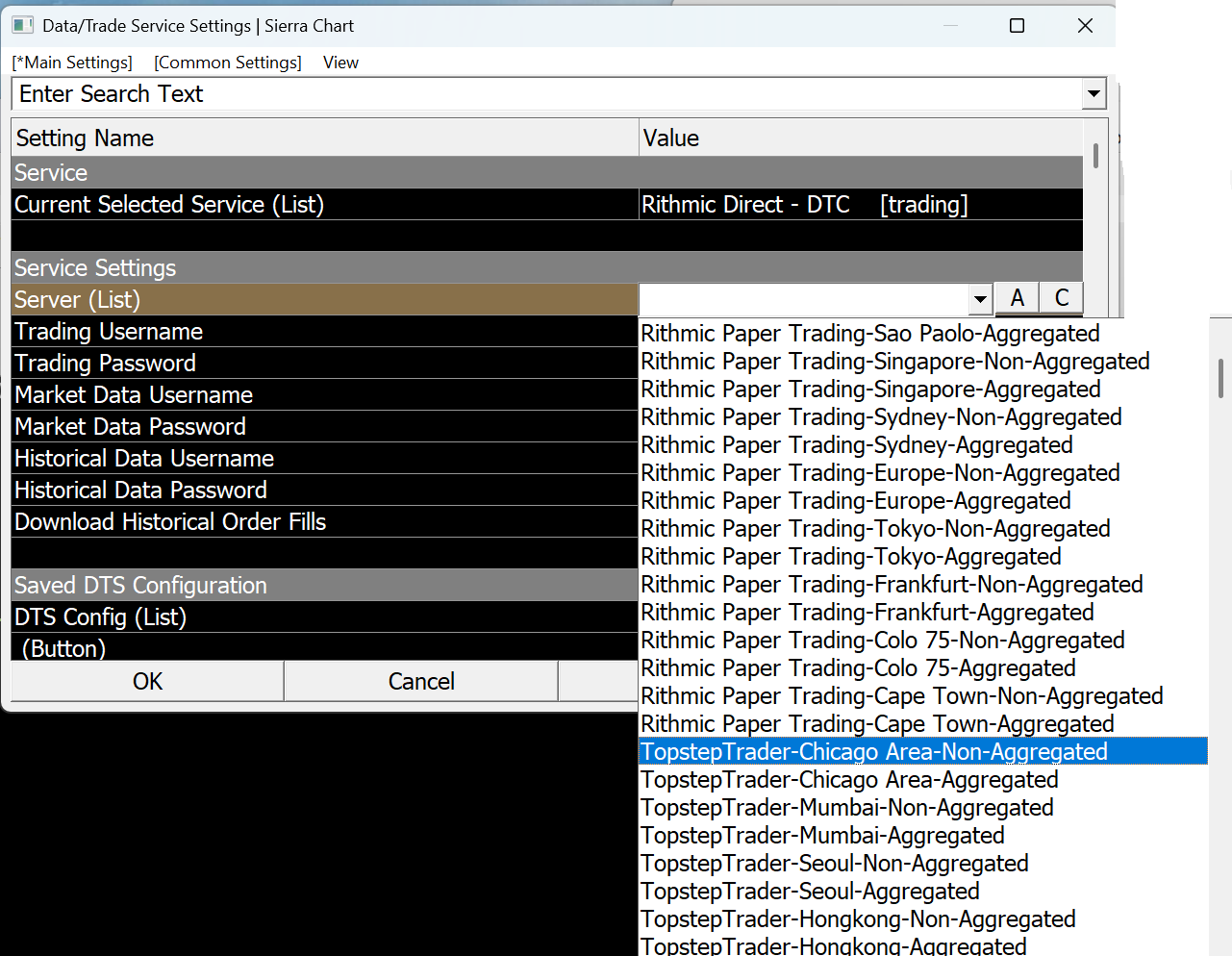This screenshot has height=956, width=1232.
Task: Choose Rithmic Paper Trading-Frankfurt-Aggregated
Action: point(923,612)
